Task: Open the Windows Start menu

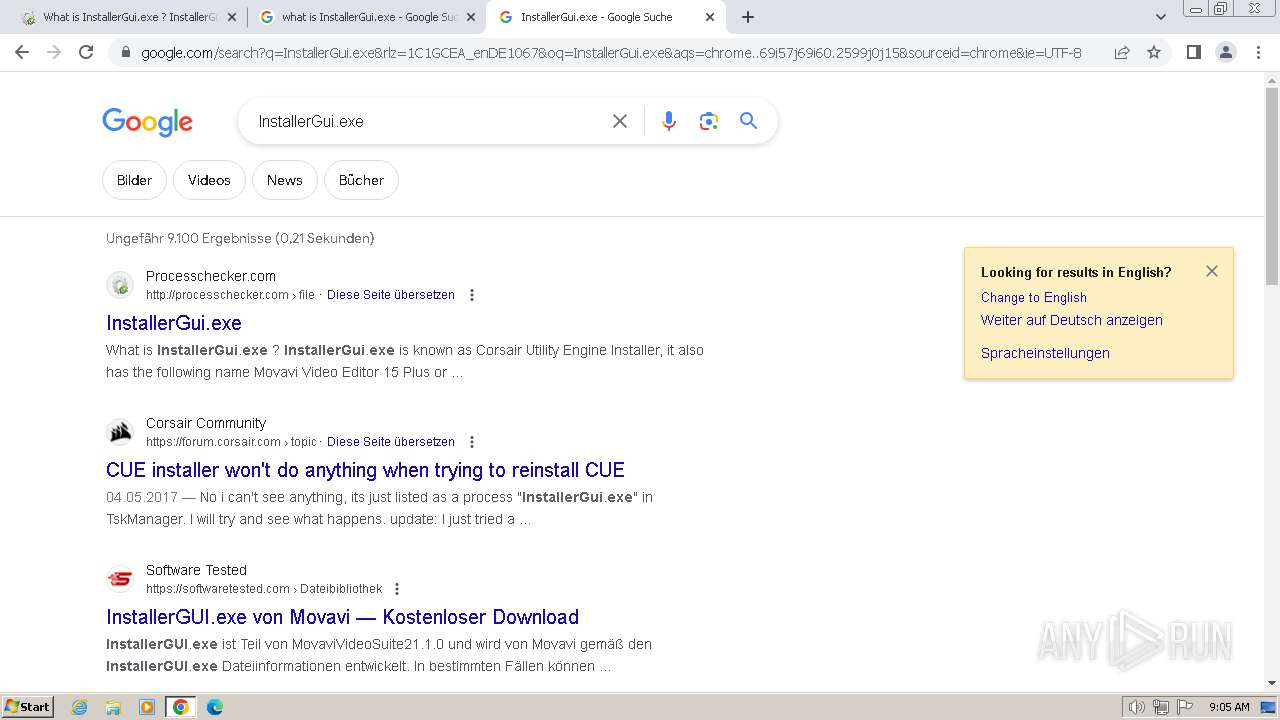Action: click(x=27, y=706)
